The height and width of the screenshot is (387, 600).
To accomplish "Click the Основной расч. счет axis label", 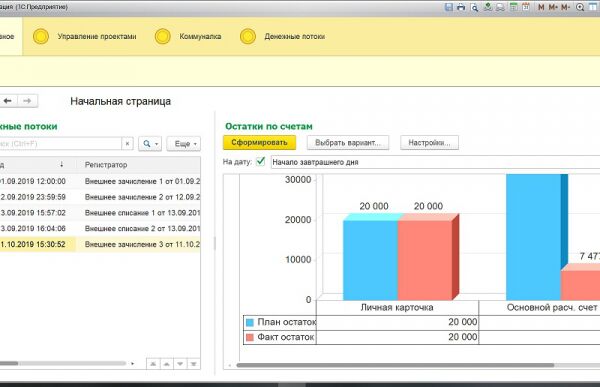I will [x=552, y=307].
